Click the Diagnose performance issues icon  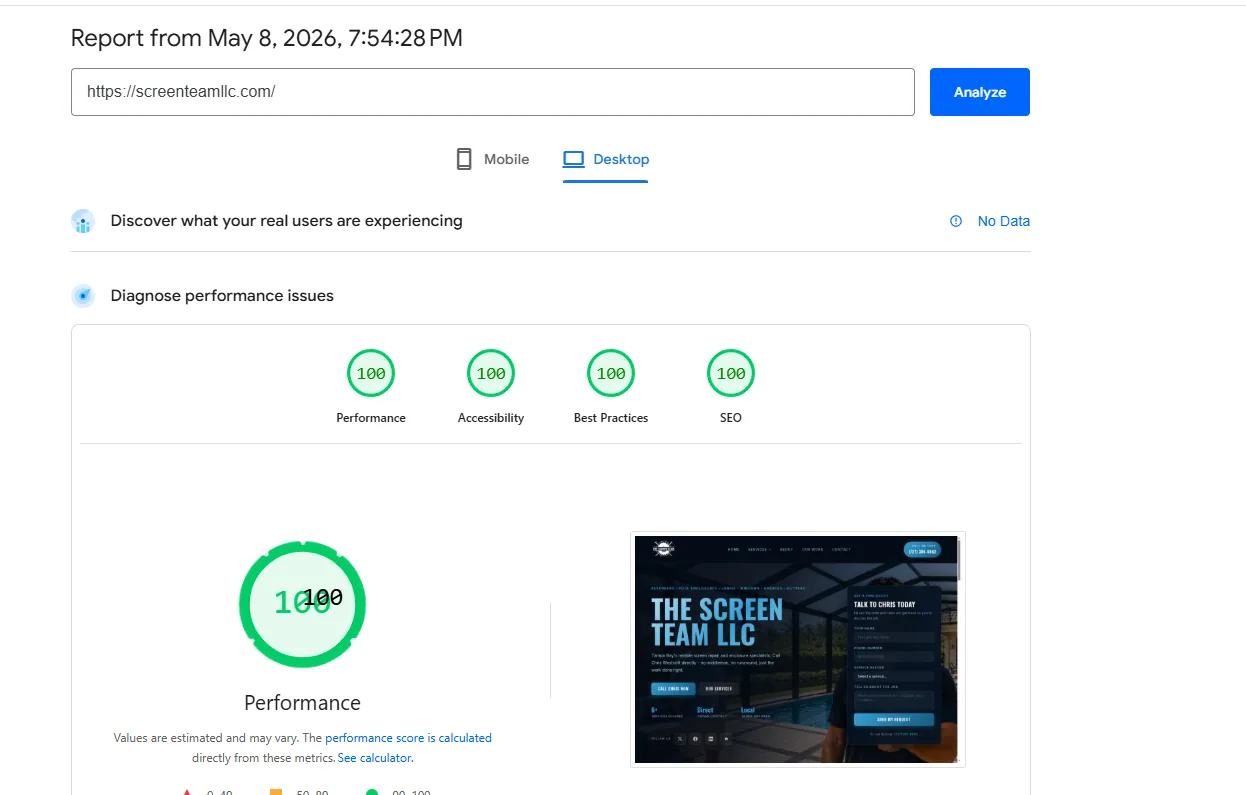tap(83, 296)
